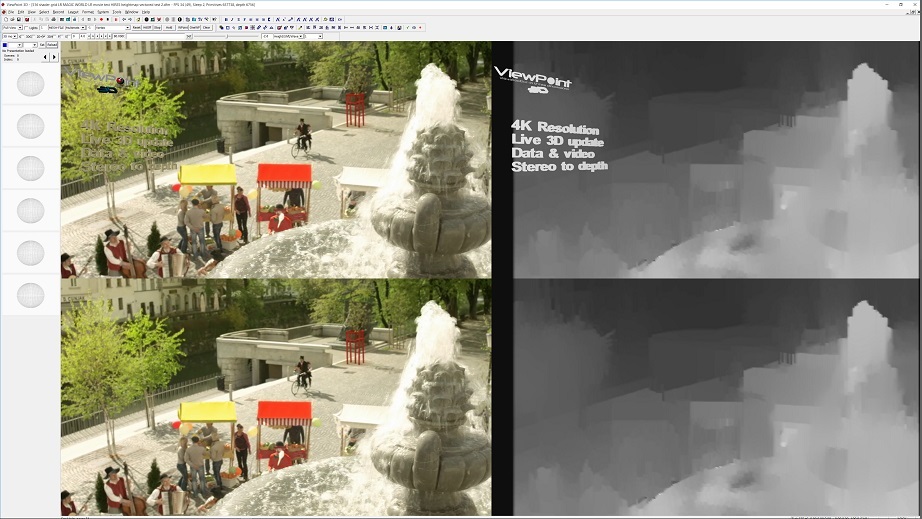Screen dimensions: 922x519
Task: Click the Save disk icon
Action: click(x=19, y=19)
